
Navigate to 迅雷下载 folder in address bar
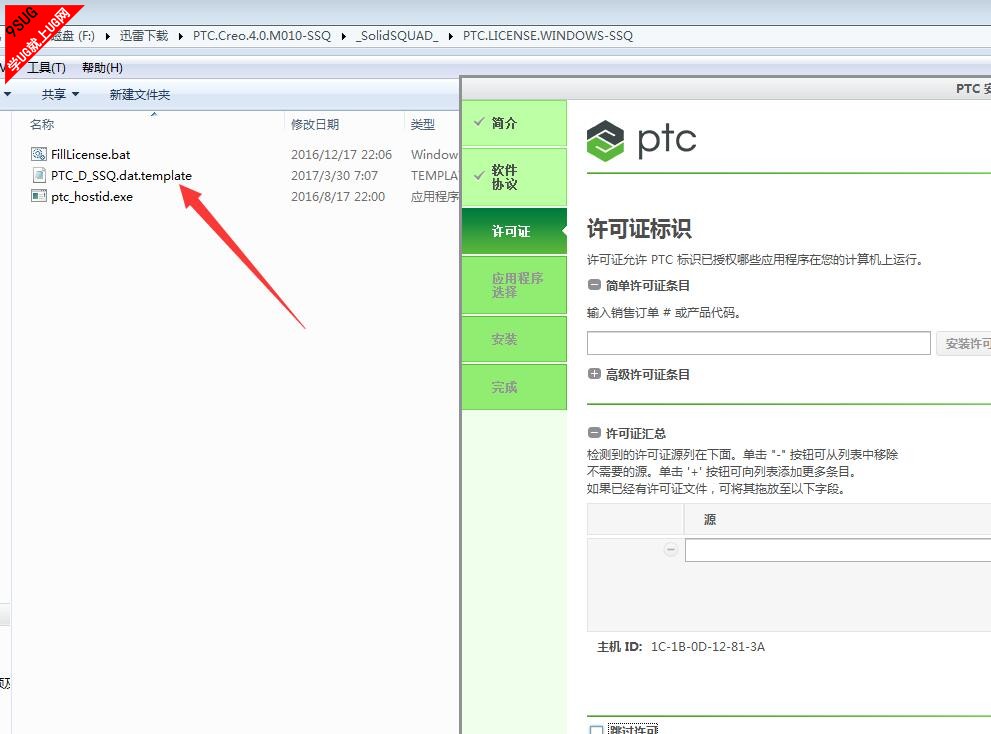point(144,35)
